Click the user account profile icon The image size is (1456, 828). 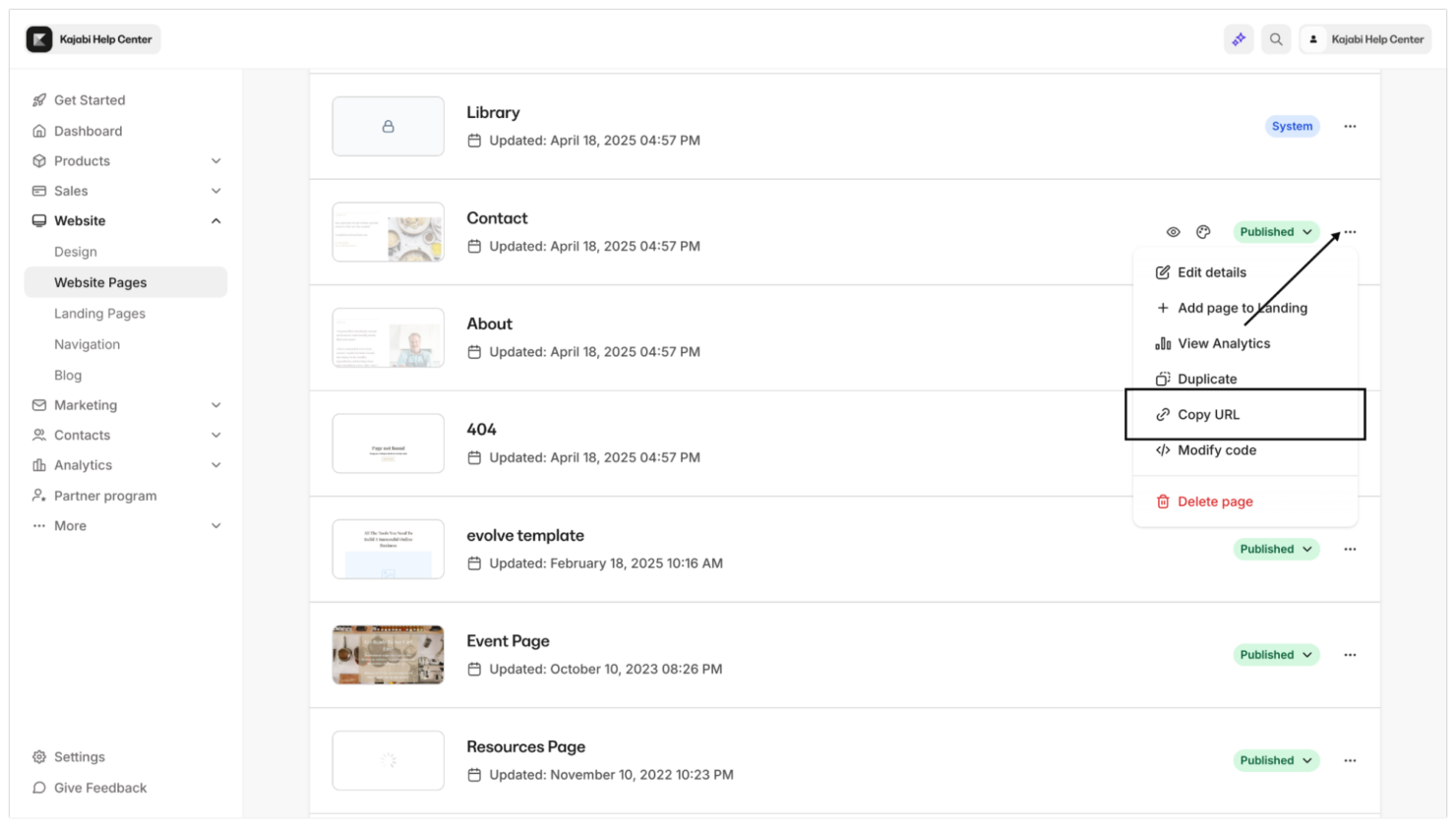[1315, 39]
